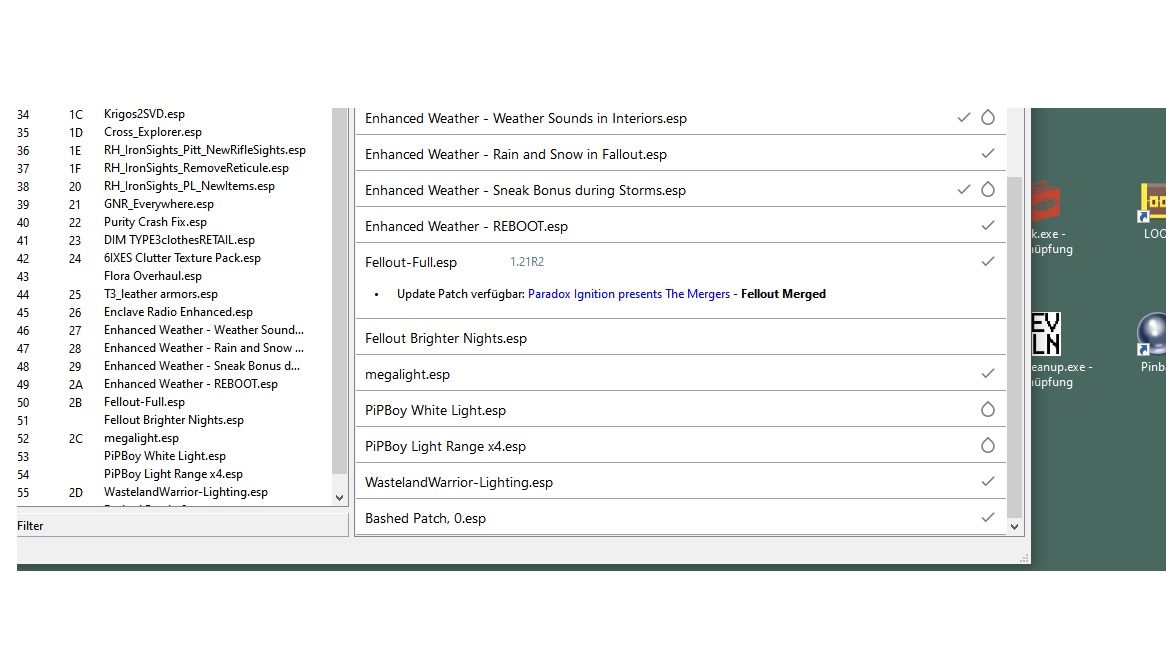This screenshot has height=648, width=1166.
Task: Click the droplet icon on PiPBoy White Light.esp card
Action: [988, 410]
